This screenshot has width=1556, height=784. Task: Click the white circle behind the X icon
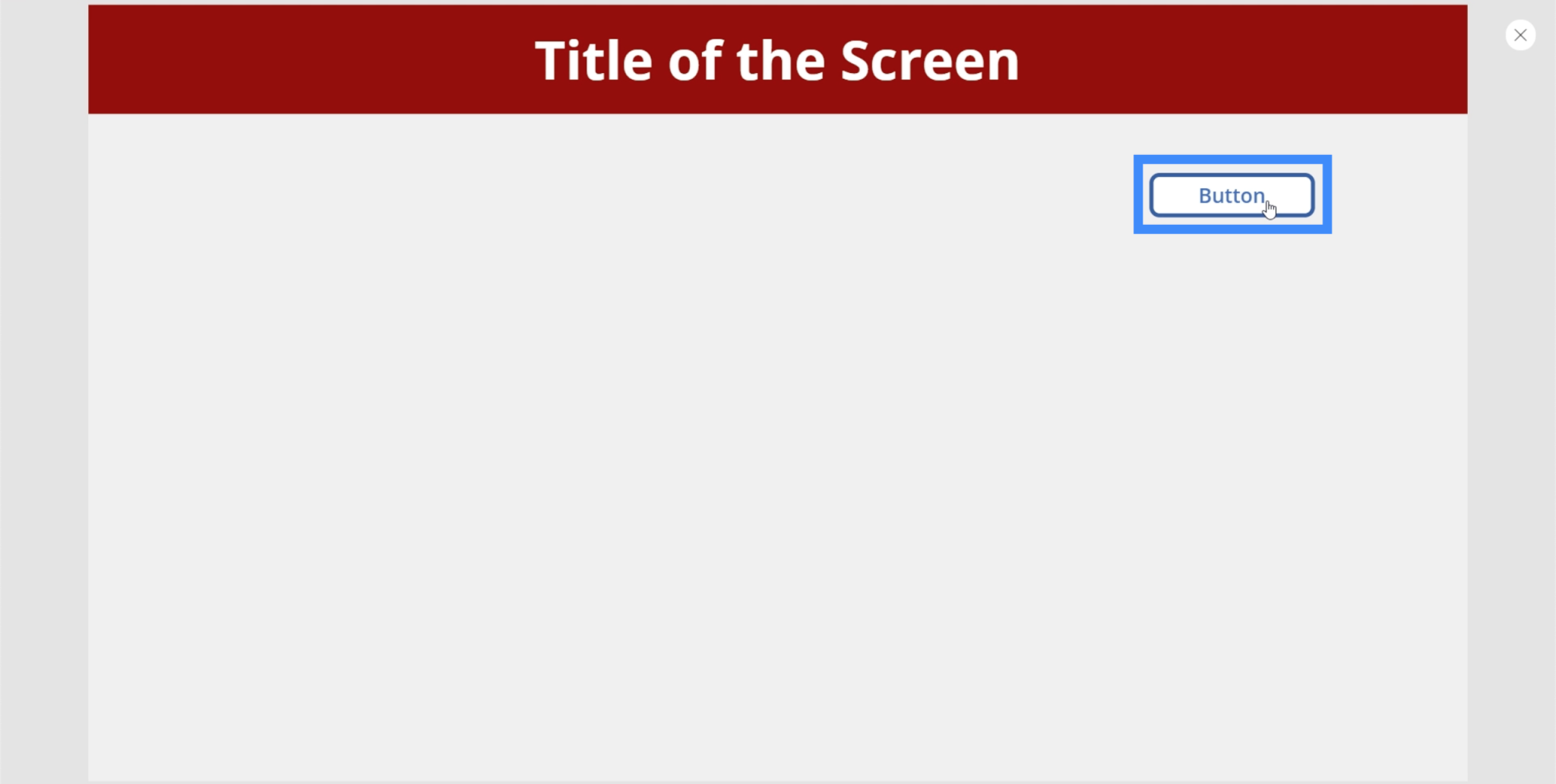tap(1520, 35)
